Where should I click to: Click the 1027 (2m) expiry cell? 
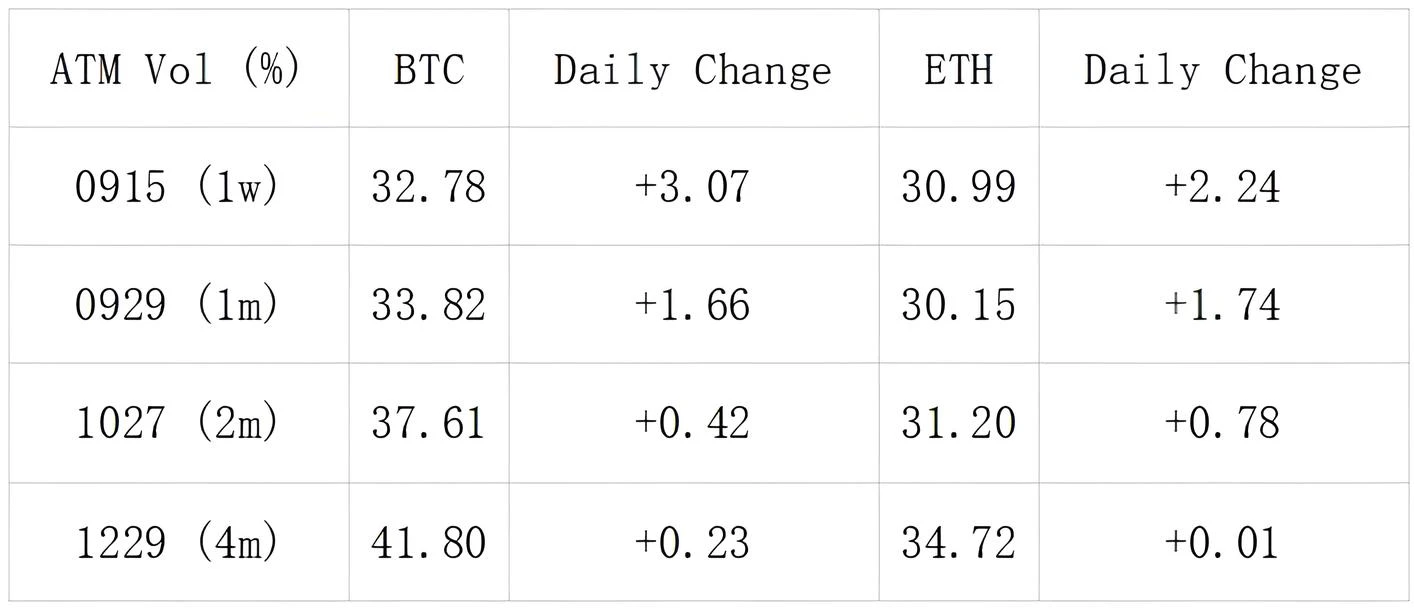176,423
